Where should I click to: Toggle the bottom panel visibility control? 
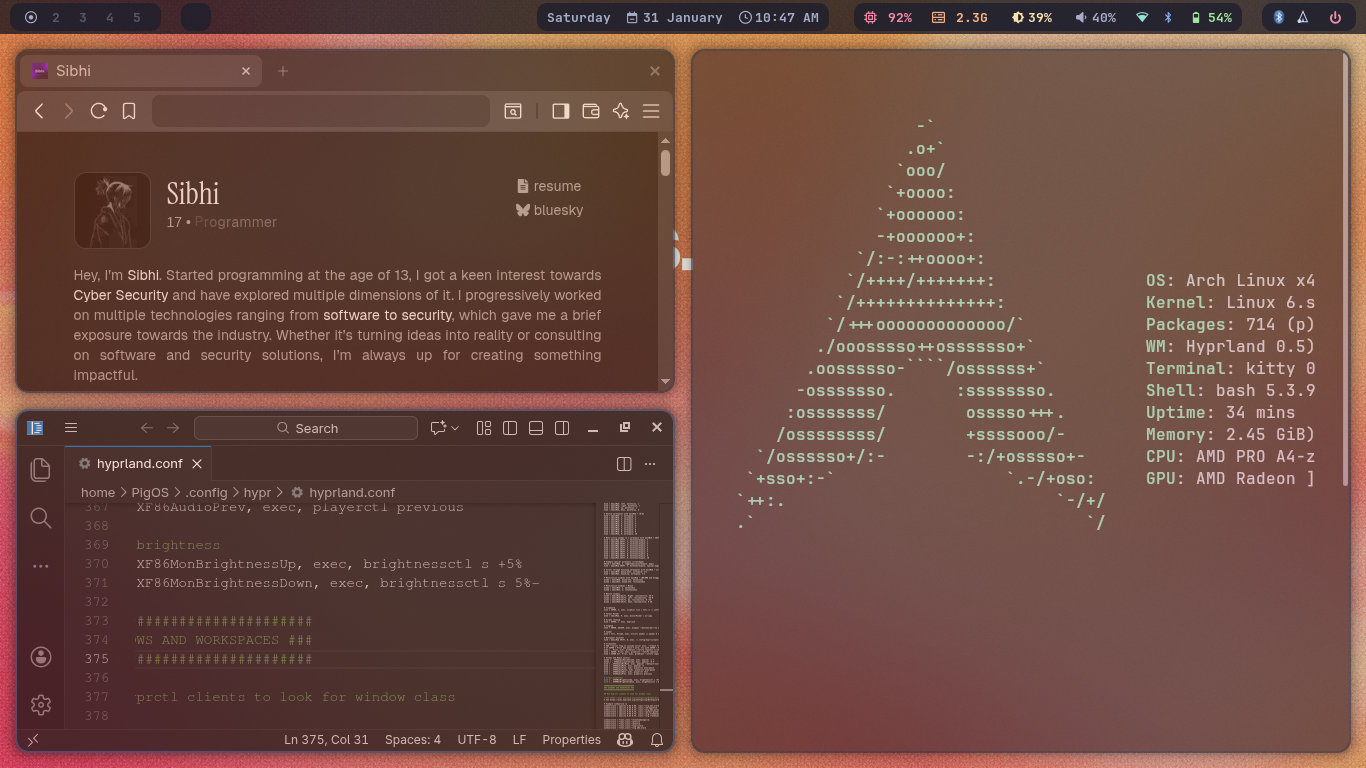point(536,427)
